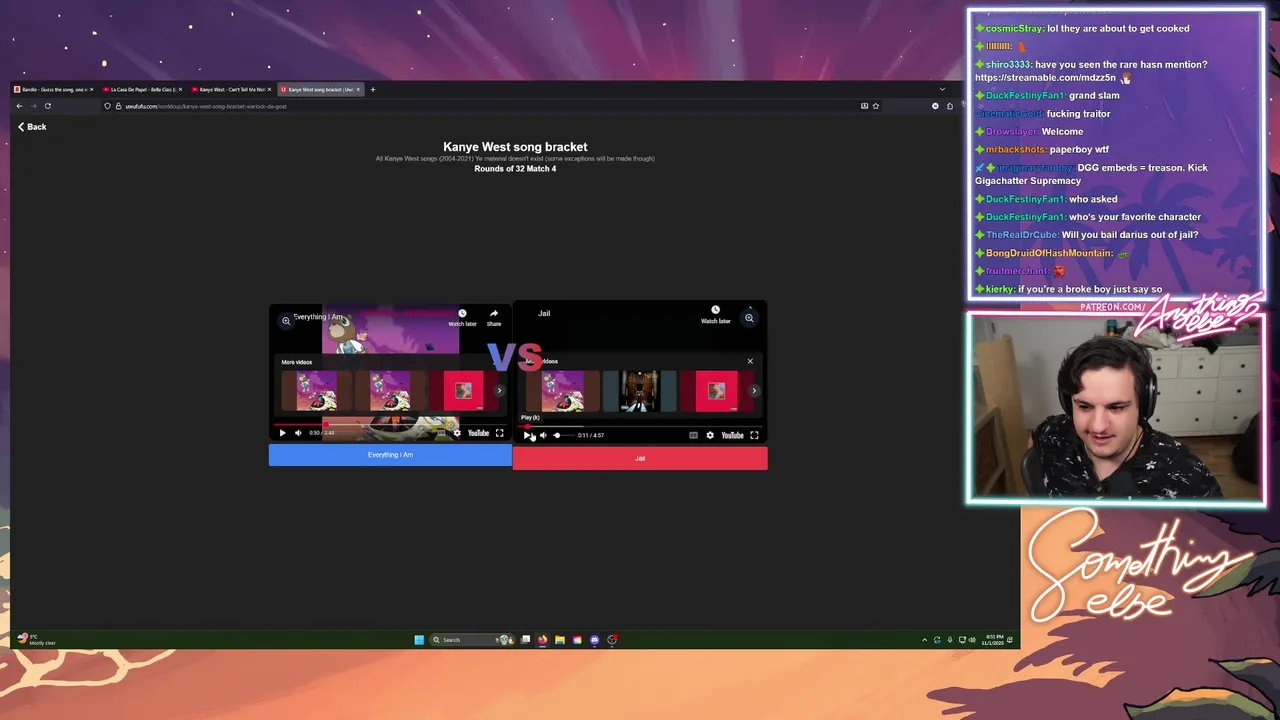Play the Everything I Am video
This screenshot has height=720, width=1280.
tap(282, 433)
